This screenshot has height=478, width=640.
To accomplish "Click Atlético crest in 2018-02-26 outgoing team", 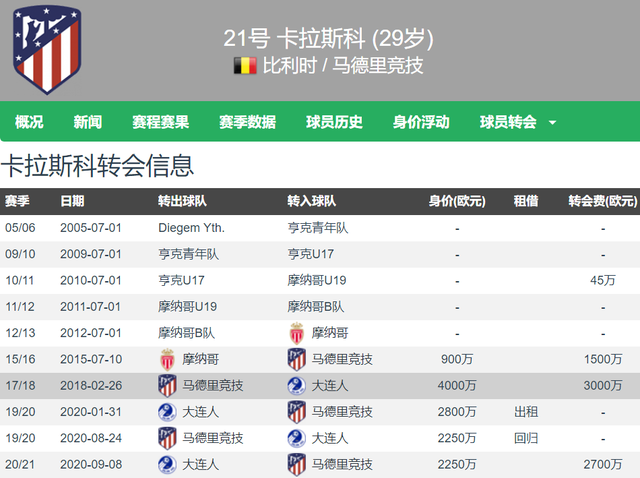I will click(168, 385).
